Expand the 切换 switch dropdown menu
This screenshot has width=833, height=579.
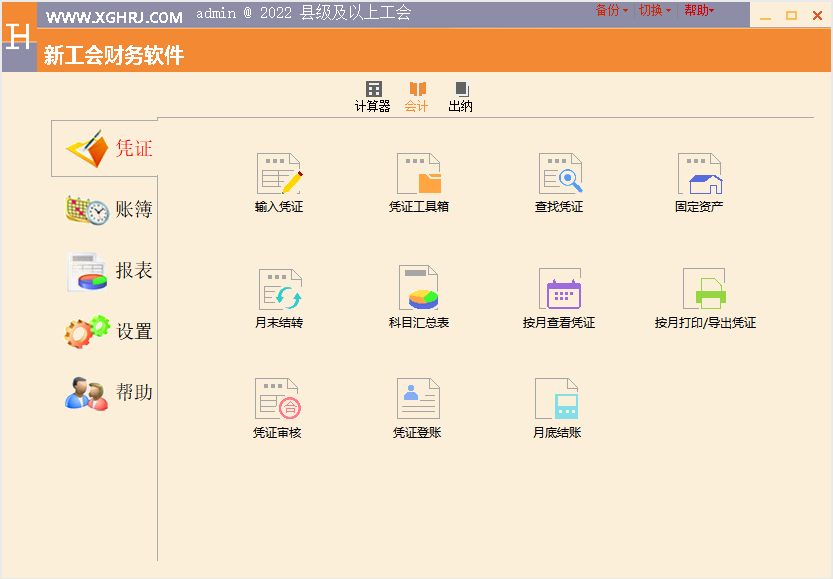click(654, 11)
